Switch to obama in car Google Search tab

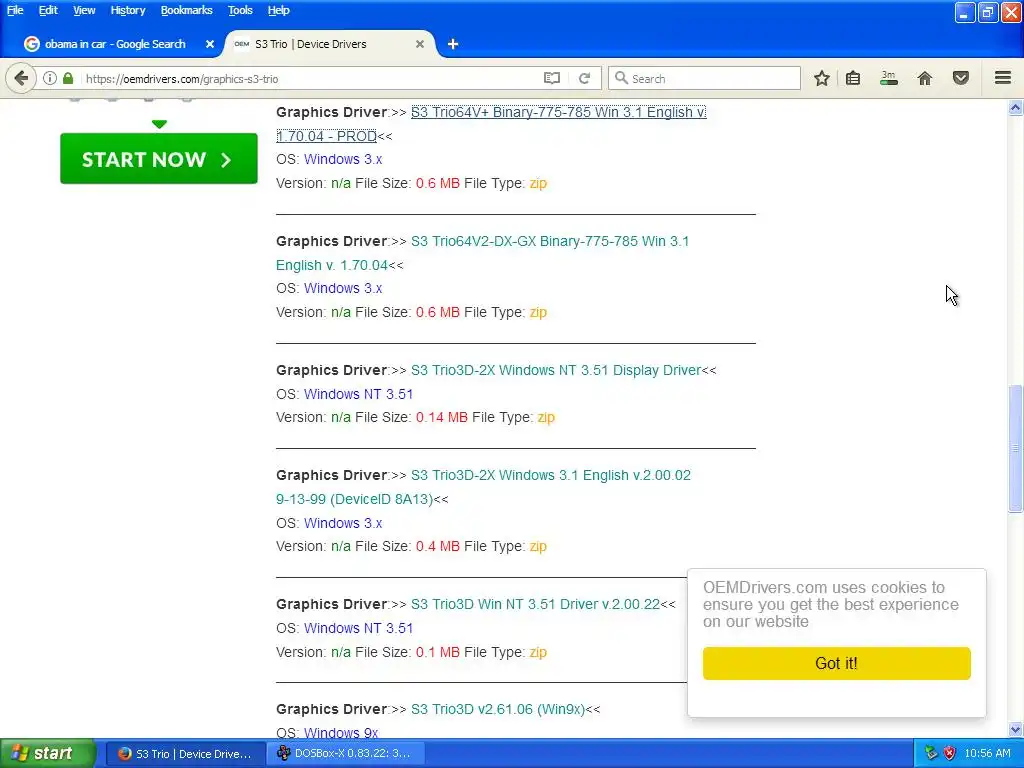(114, 44)
